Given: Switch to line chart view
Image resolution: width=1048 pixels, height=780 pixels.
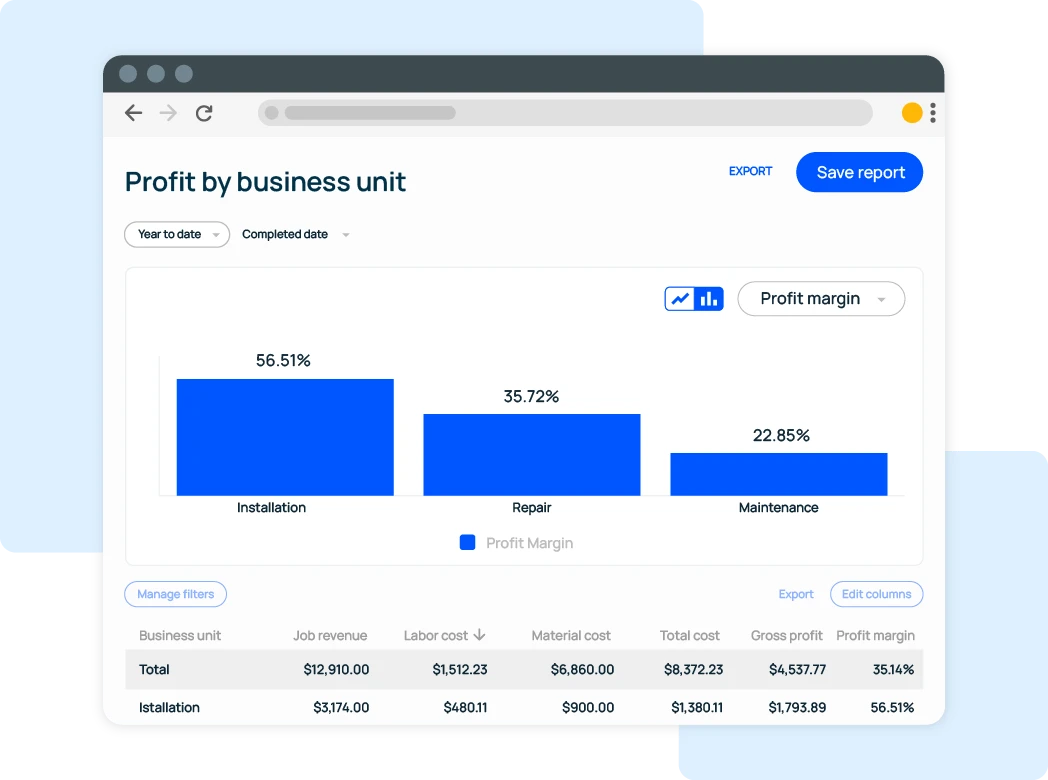Looking at the screenshot, I should click(680, 299).
